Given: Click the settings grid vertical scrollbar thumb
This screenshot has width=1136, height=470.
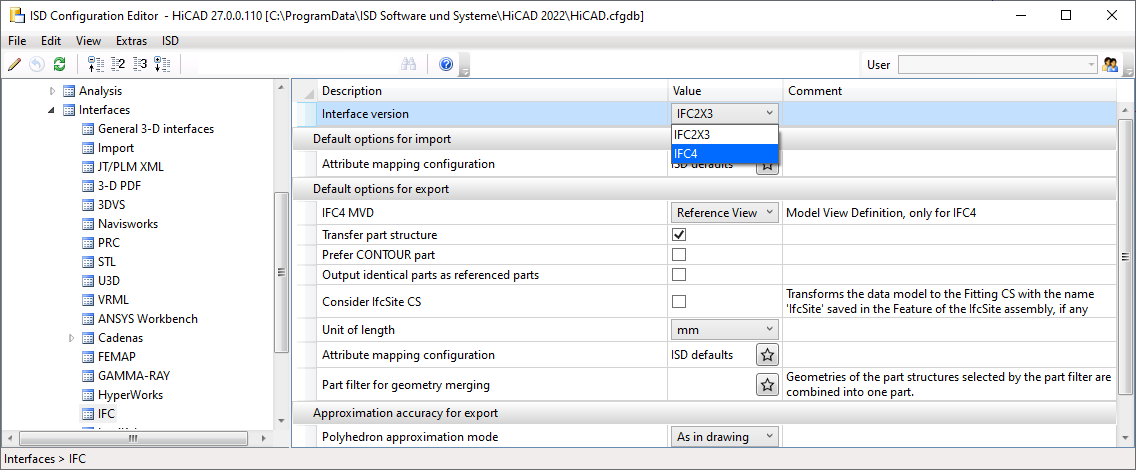Looking at the screenshot, I should 1125,256.
